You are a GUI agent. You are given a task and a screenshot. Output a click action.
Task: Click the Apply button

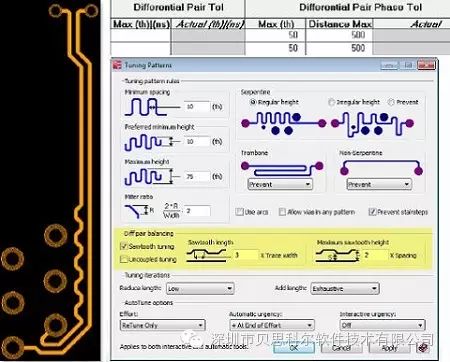coord(389,348)
